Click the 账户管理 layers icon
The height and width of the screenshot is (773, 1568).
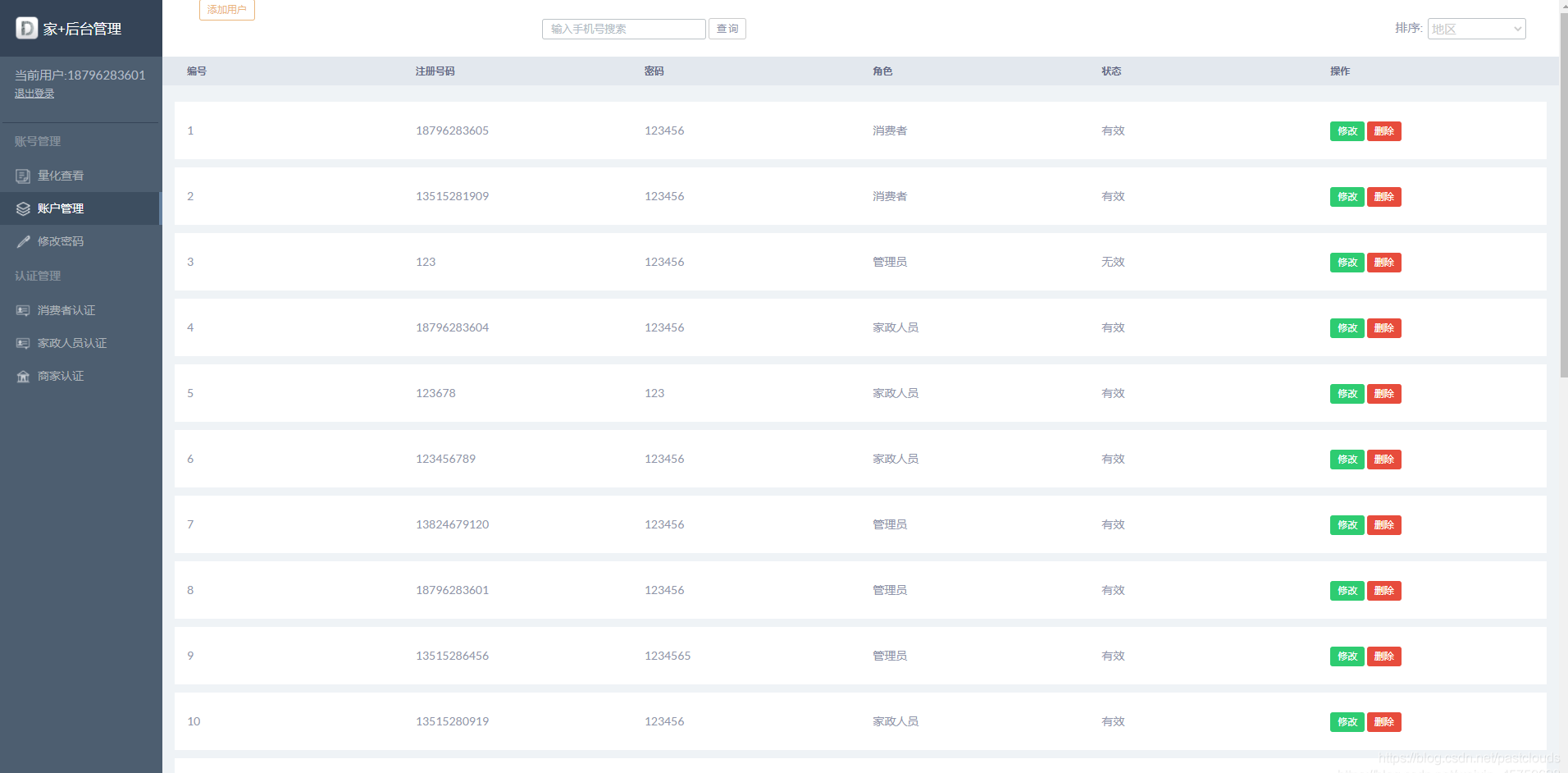(23, 208)
